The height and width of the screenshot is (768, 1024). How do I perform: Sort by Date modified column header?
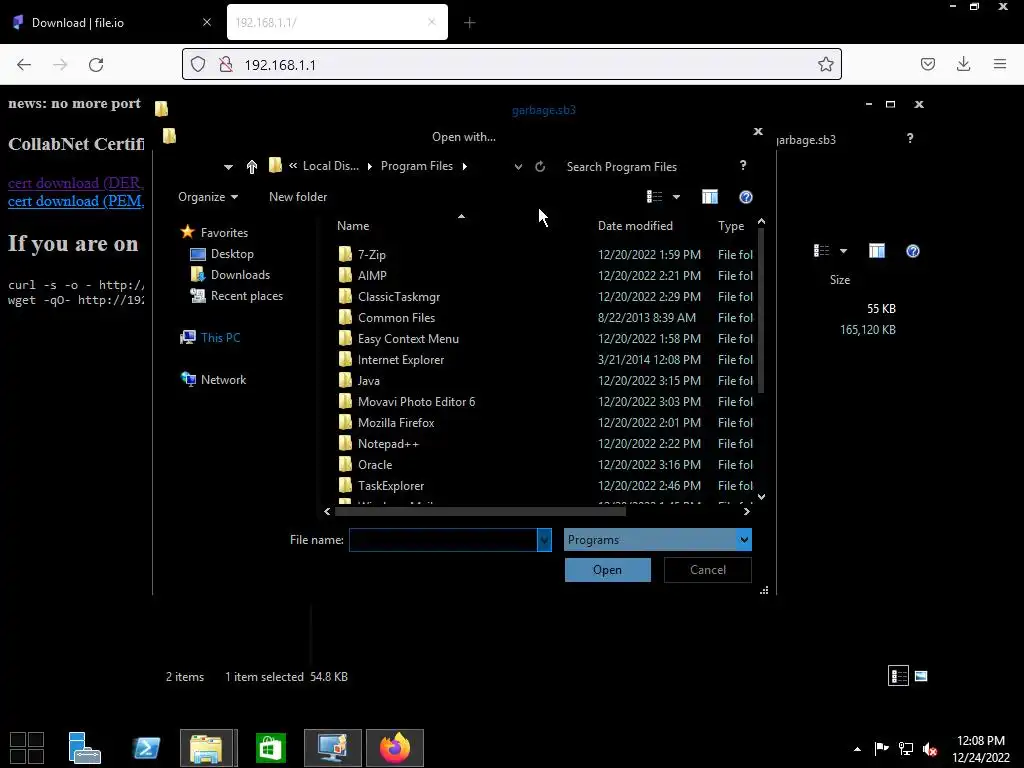[635, 225]
